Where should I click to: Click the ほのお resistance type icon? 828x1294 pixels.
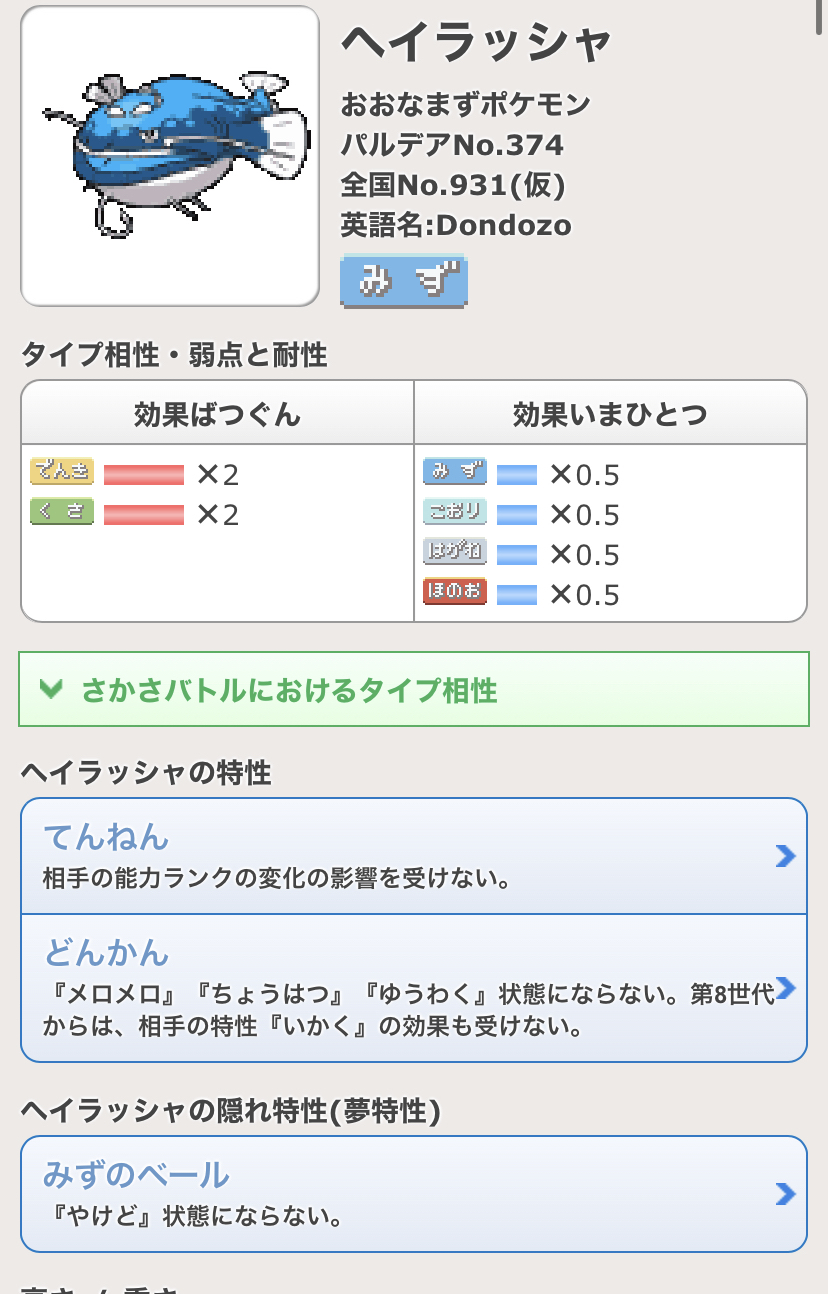[454, 592]
